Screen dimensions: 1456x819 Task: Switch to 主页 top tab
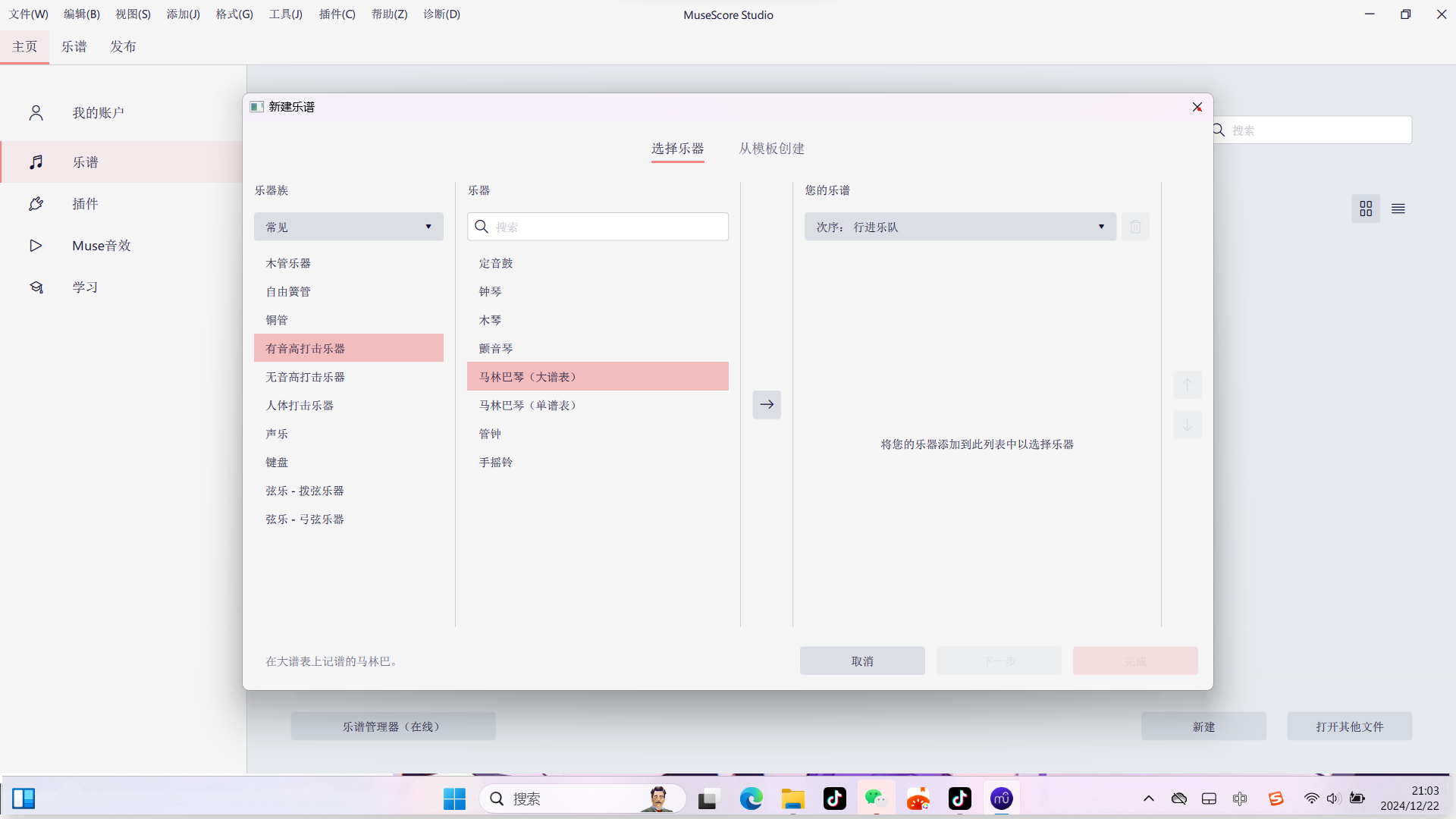(x=24, y=47)
